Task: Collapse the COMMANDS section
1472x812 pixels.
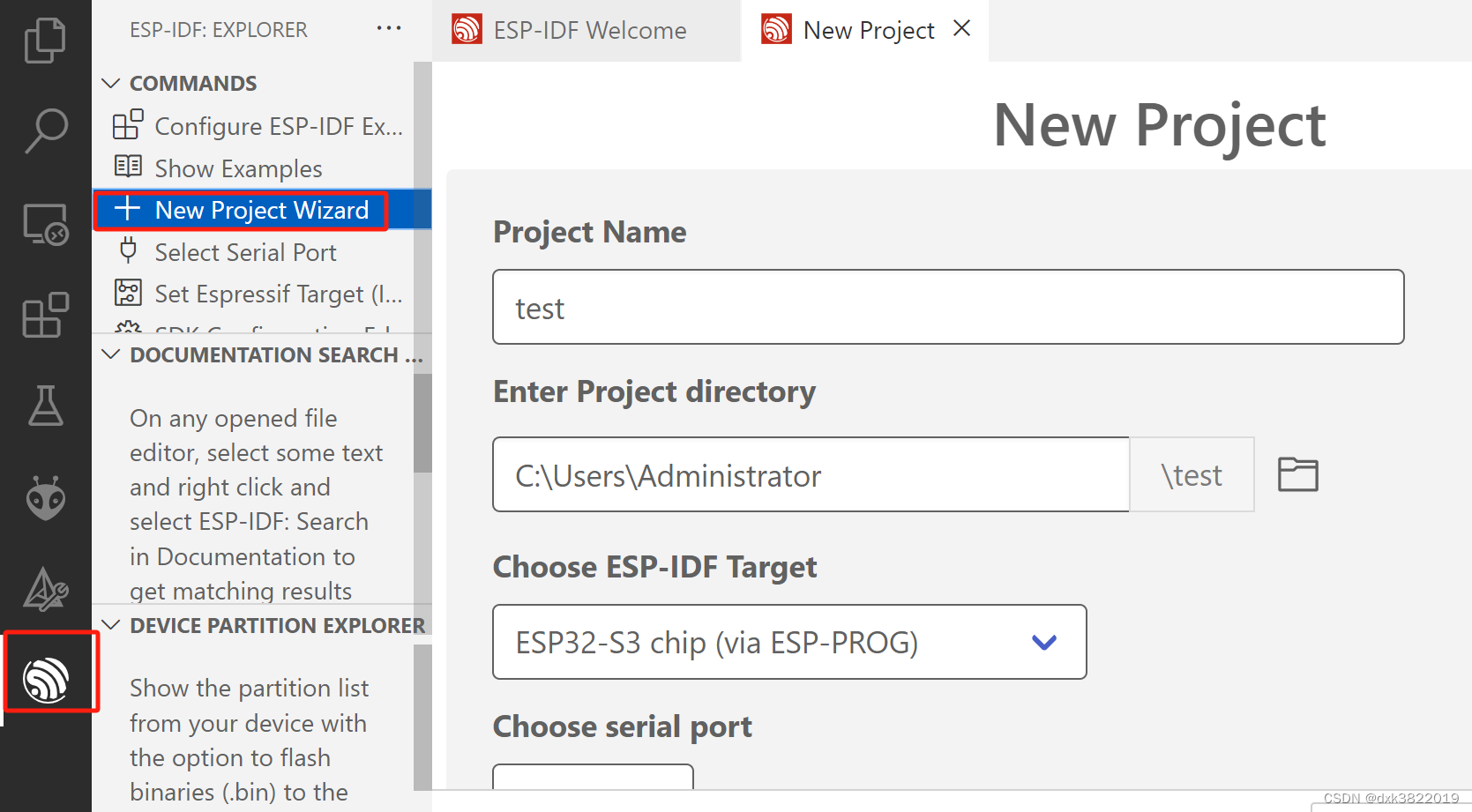Action: tap(110, 83)
